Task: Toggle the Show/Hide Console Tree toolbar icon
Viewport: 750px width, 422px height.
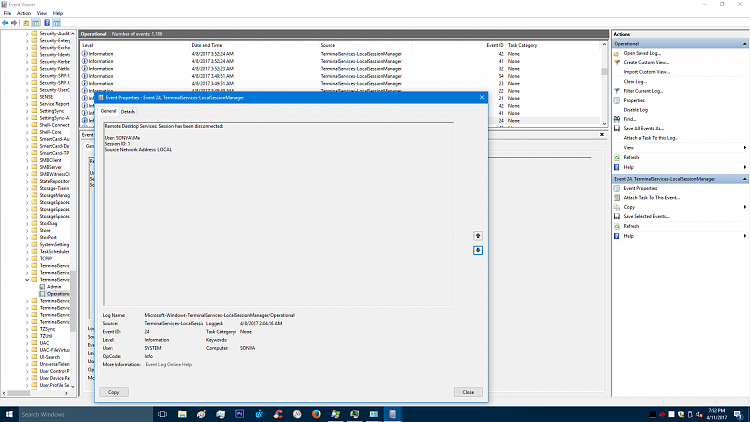Action: [35, 23]
